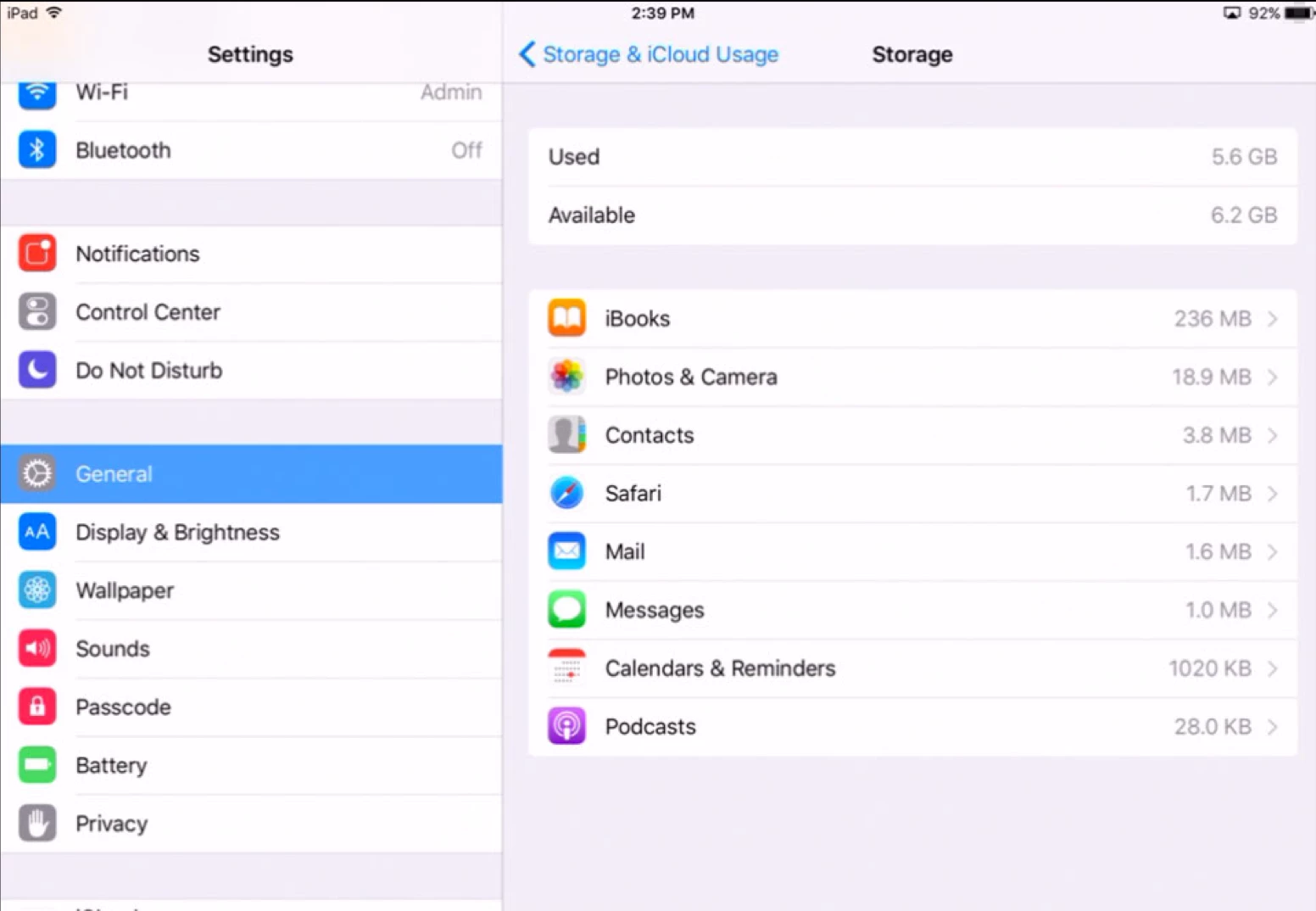Expand Podcasts row chevron
The image size is (1316, 911).
point(1272,727)
